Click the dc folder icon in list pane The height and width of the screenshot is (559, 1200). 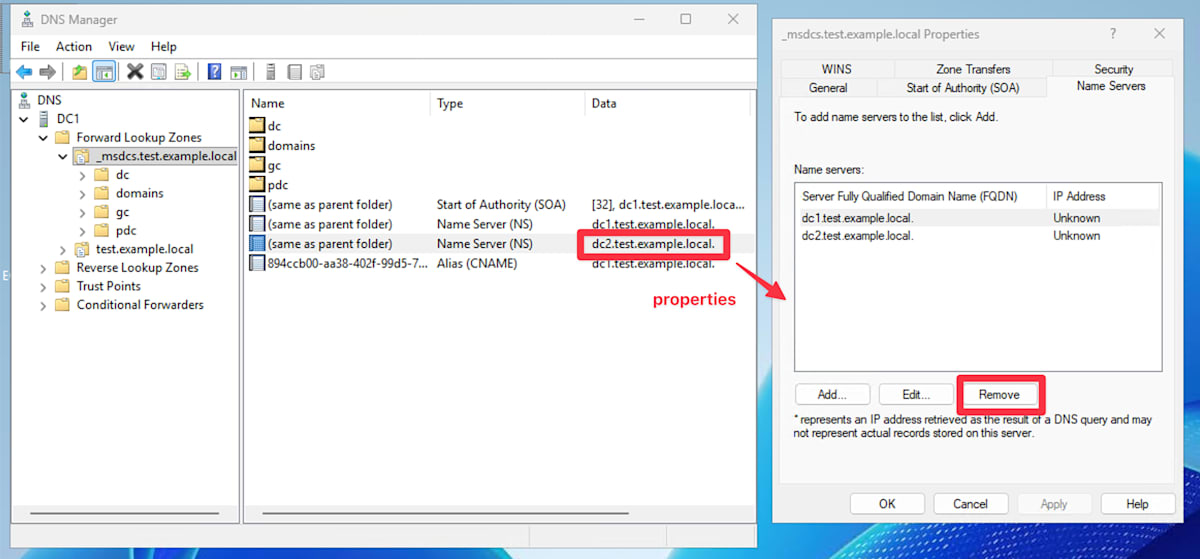pos(257,126)
